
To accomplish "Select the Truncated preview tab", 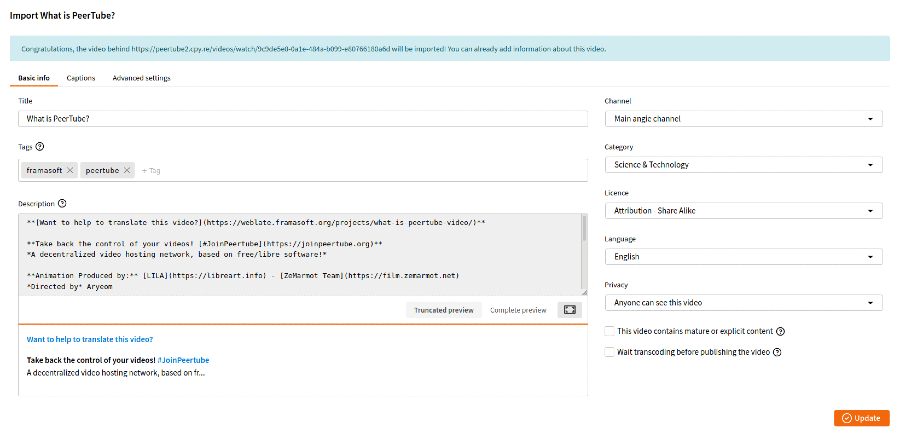I will 444,310.
